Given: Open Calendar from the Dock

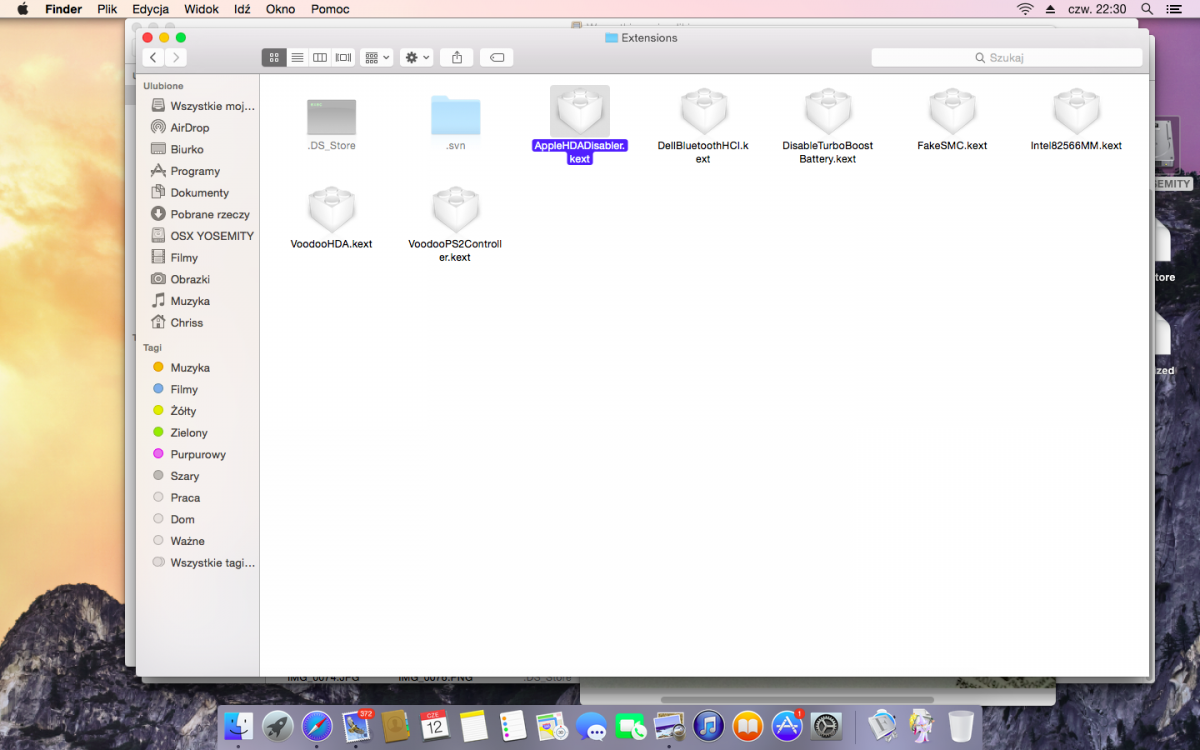Looking at the screenshot, I should [435, 725].
